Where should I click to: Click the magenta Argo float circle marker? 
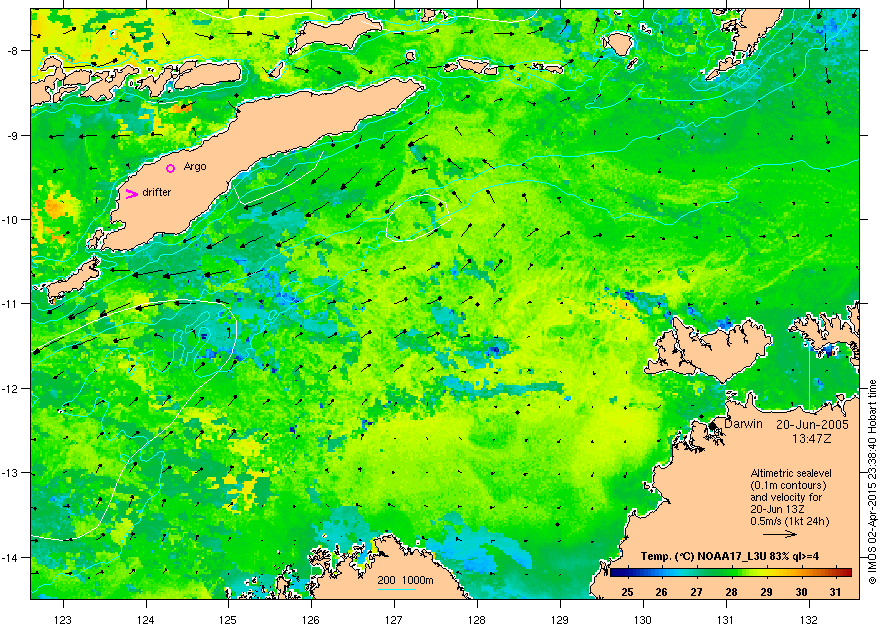pos(171,168)
